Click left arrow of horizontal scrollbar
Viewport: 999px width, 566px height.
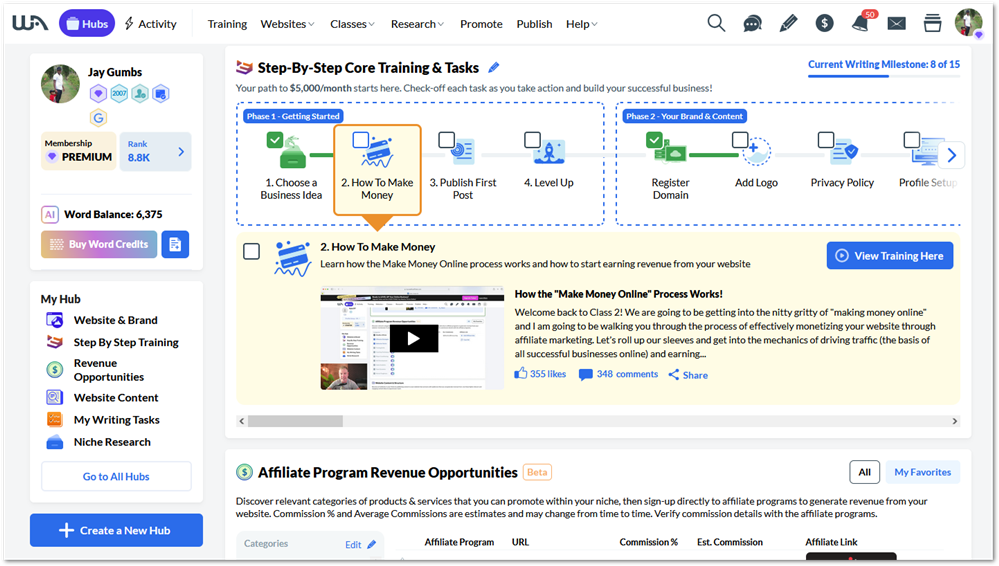click(x=241, y=421)
